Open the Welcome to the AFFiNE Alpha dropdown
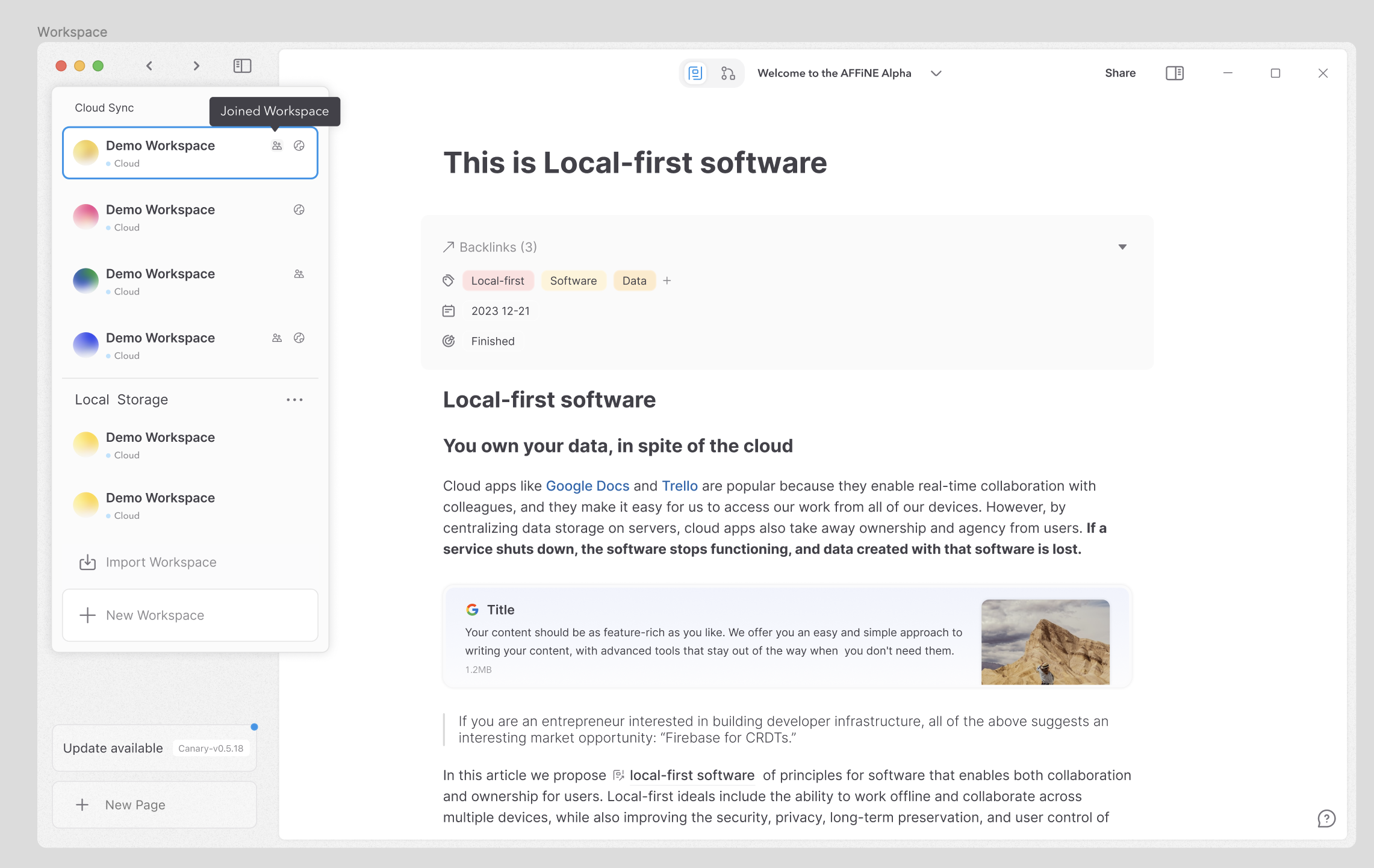Image resolution: width=1374 pixels, height=868 pixels. (936, 73)
